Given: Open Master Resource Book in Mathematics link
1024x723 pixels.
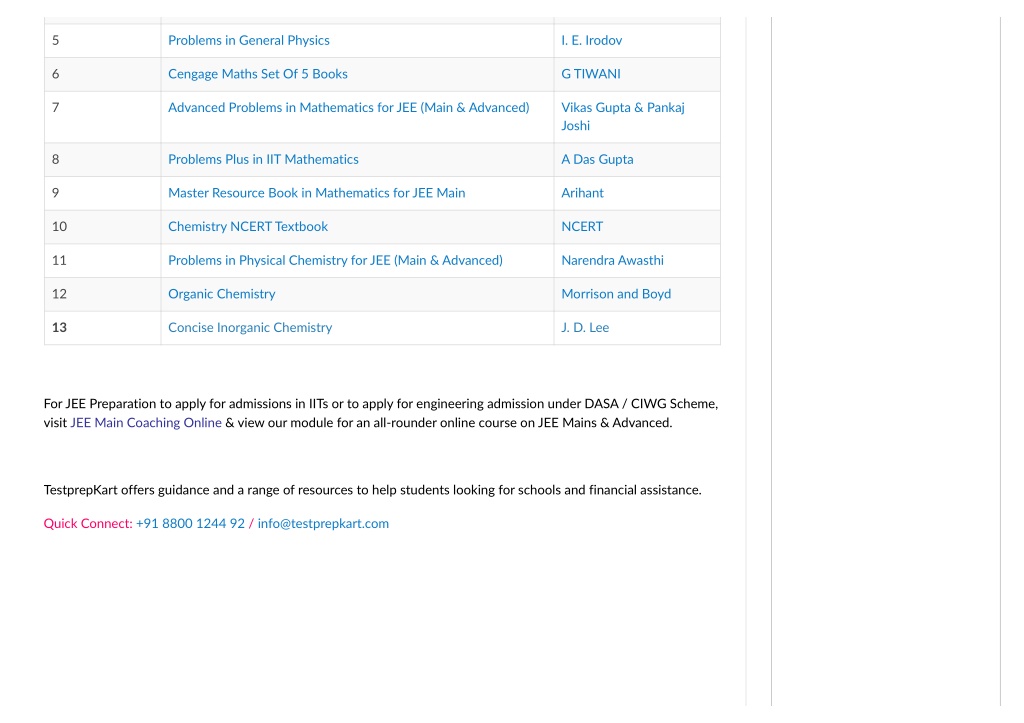Looking at the screenshot, I should (x=317, y=193).
